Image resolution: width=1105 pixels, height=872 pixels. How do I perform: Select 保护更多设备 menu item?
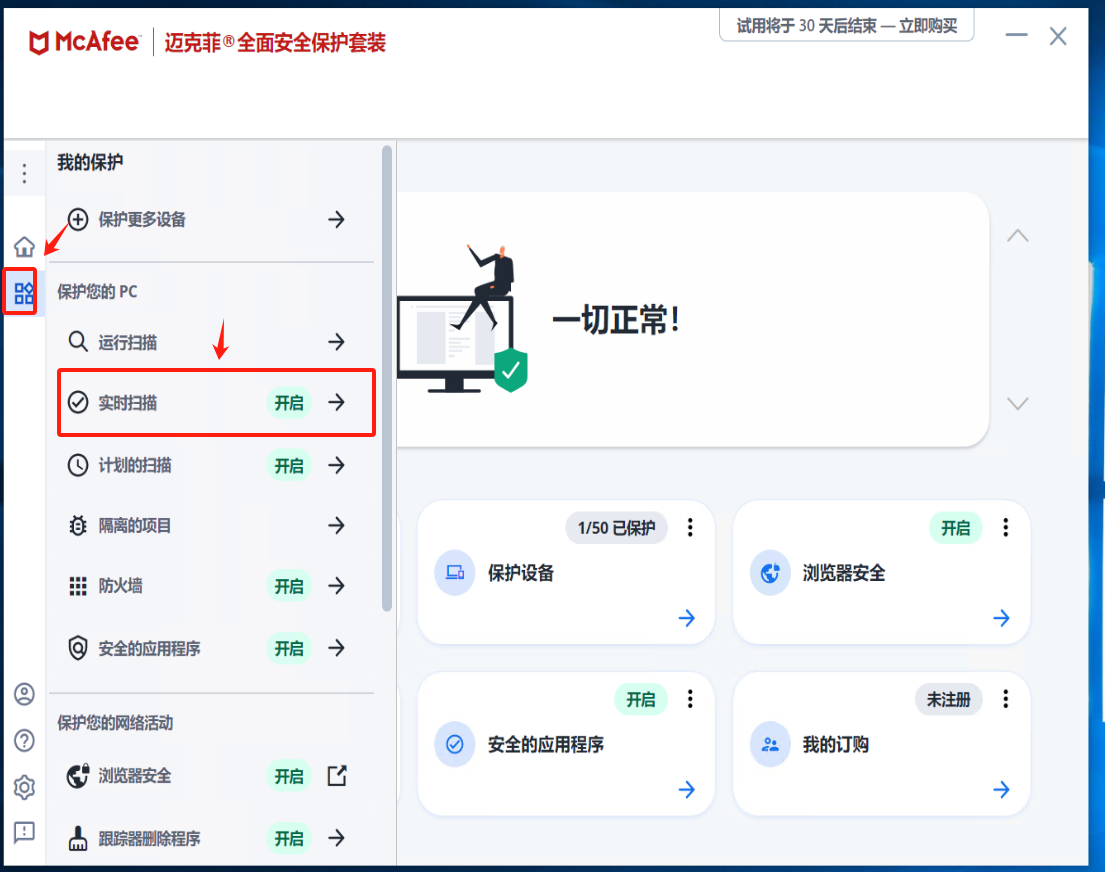(214, 219)
